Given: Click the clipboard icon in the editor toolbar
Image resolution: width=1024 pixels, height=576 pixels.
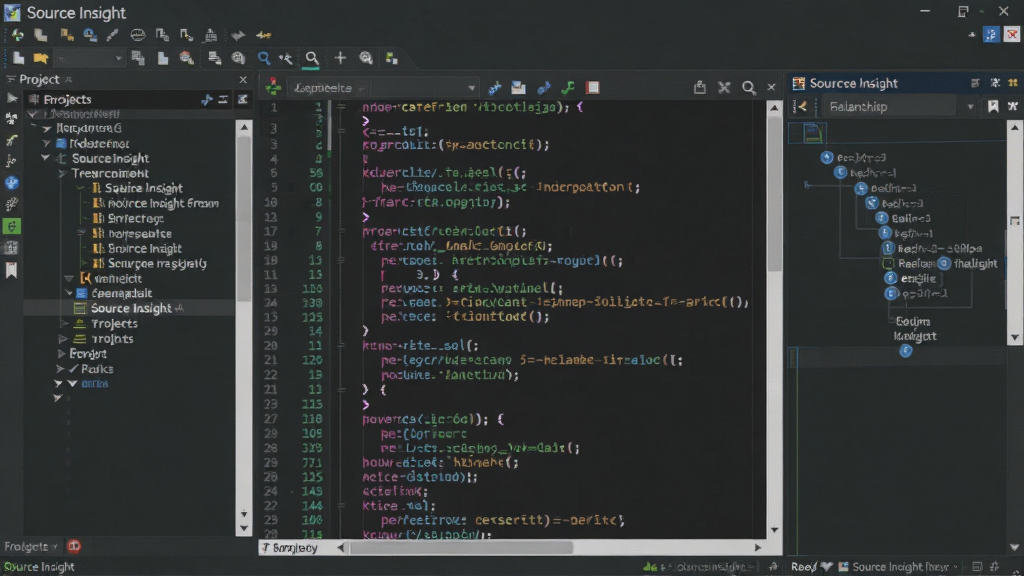Looking at the screenshot, I should click(699, 88).
